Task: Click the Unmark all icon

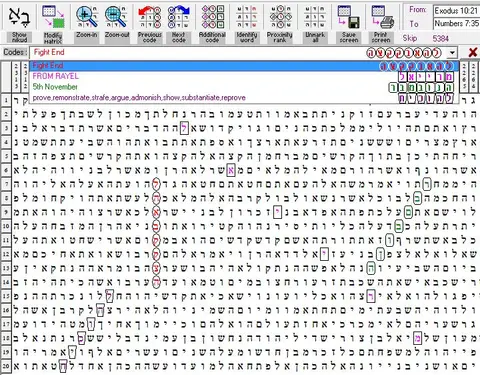Action: pyautogui.click(x=315, y=17)
